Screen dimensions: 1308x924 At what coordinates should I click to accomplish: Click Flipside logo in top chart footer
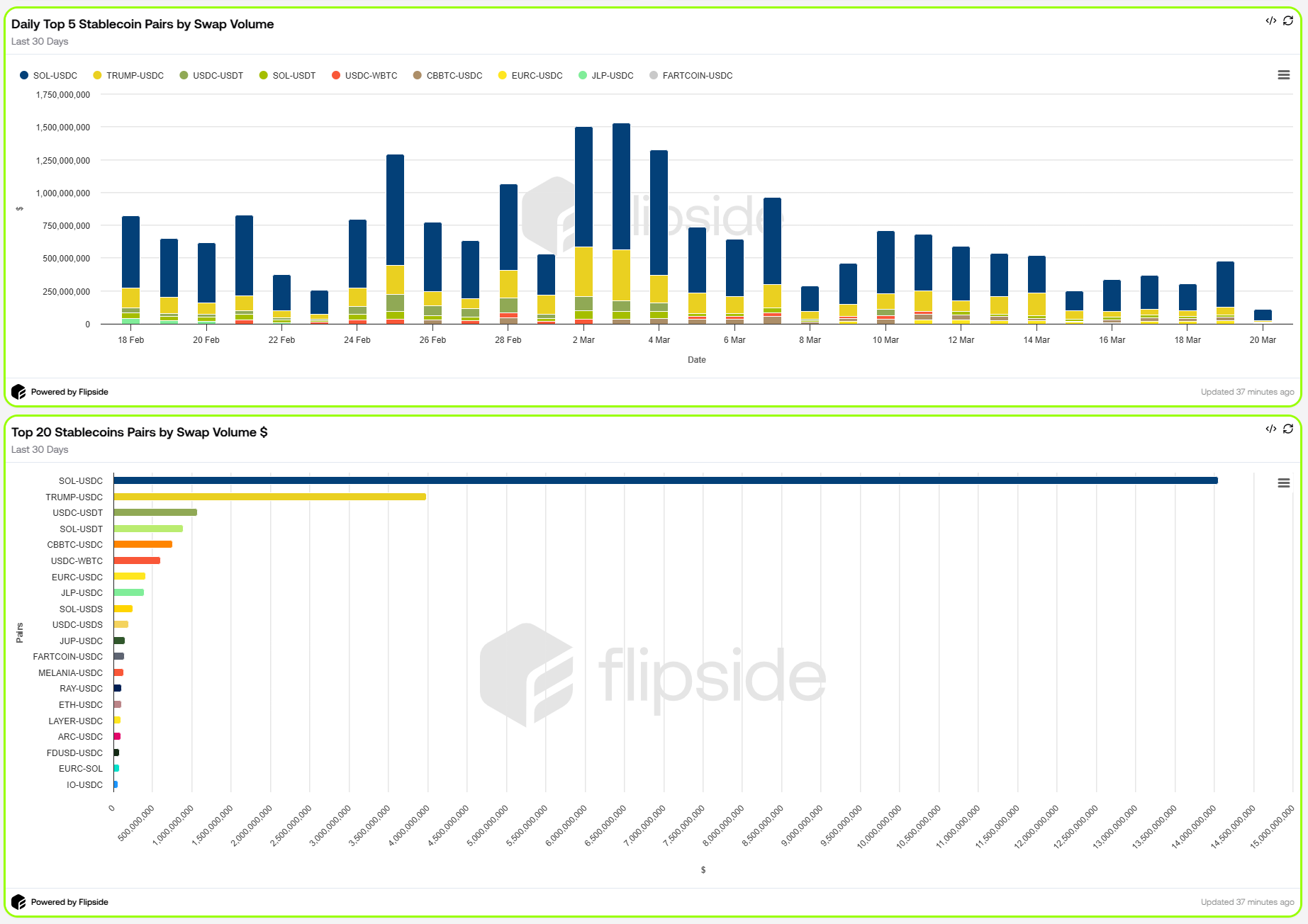18,392
